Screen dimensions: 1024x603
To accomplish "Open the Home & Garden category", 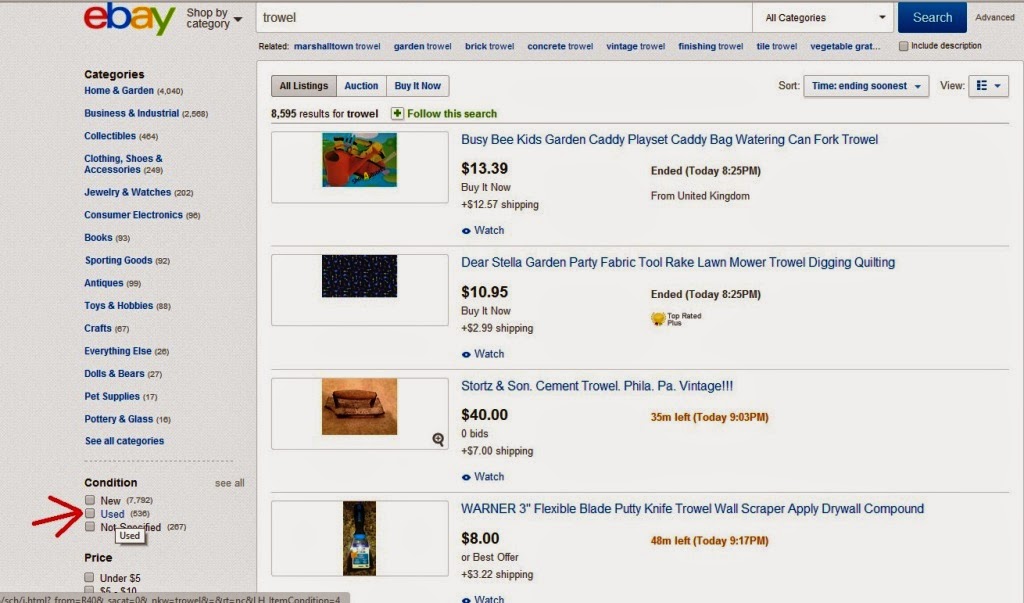I will coord(119,91).
